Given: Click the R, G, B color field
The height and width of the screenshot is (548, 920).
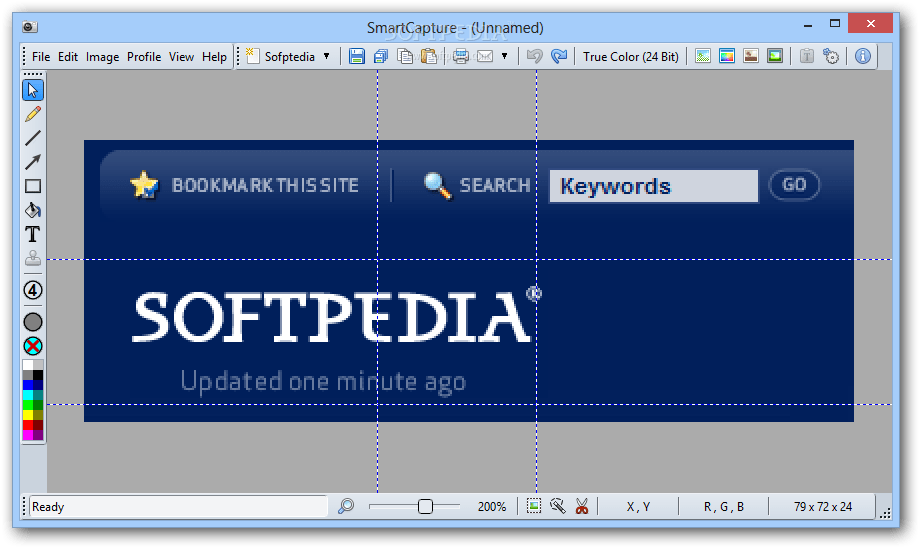Looking at the screenshot, I should (723, 506).
